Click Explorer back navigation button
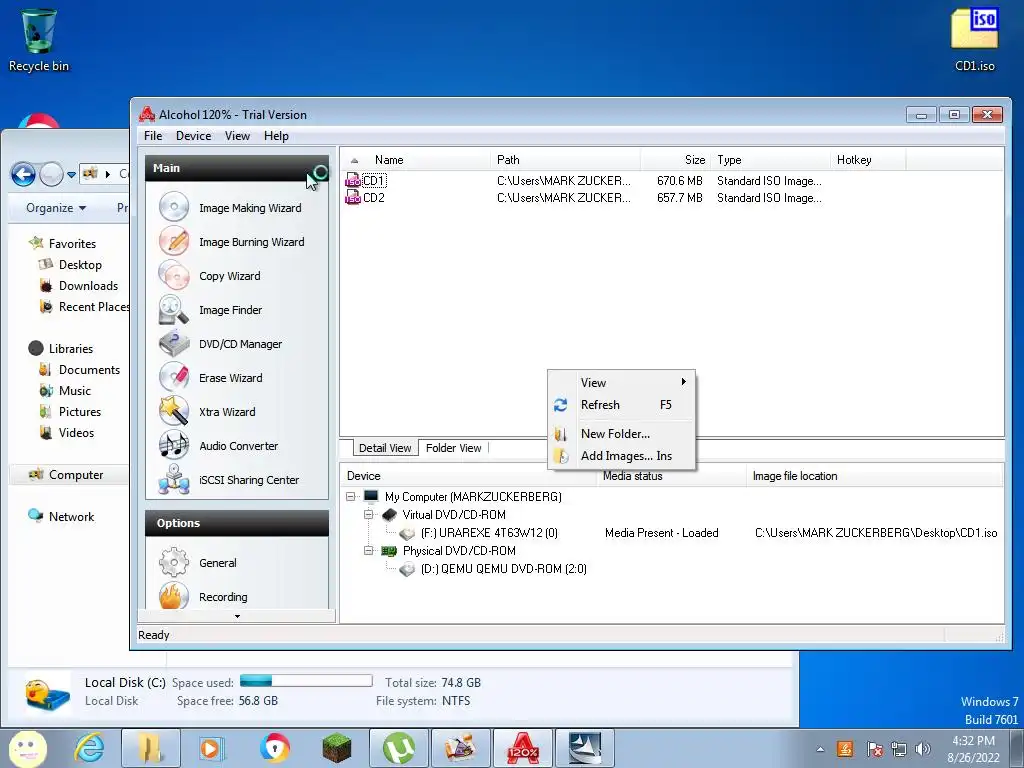The image size is (1024, 768). click(23, 174)
